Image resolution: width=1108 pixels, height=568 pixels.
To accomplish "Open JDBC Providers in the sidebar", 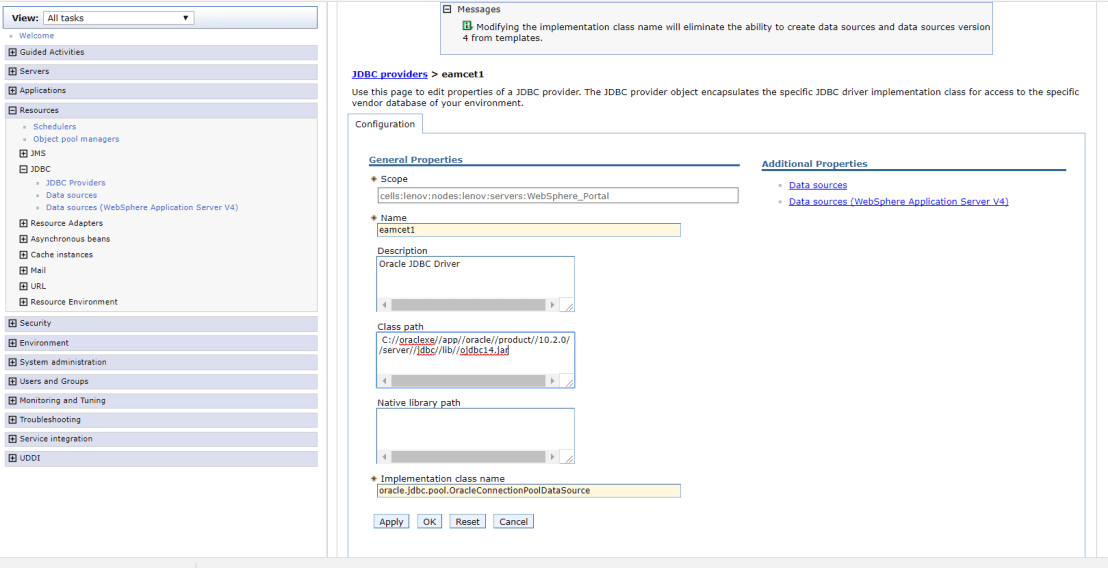I will tap(75, 183).
